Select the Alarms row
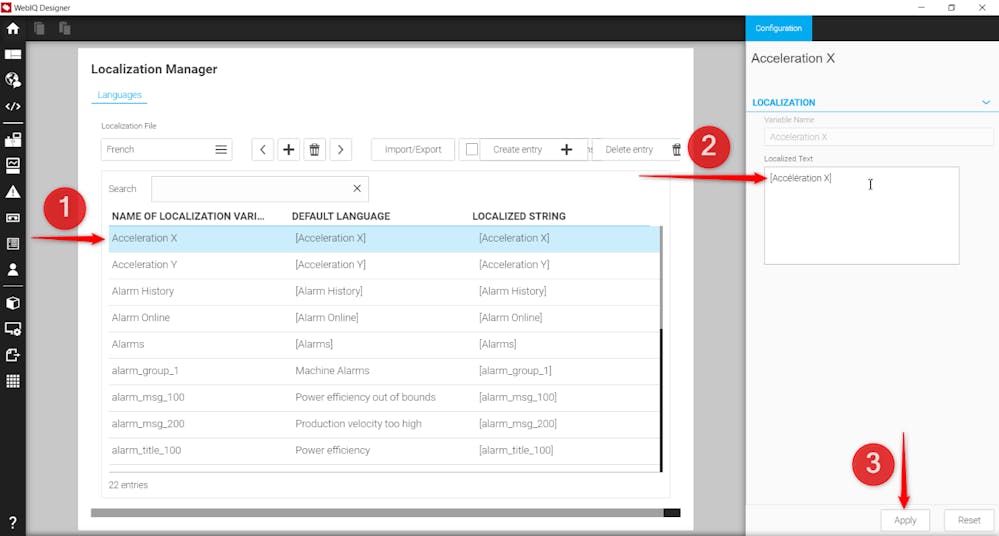Screen dimensions: 999x536 pos(384,344)
